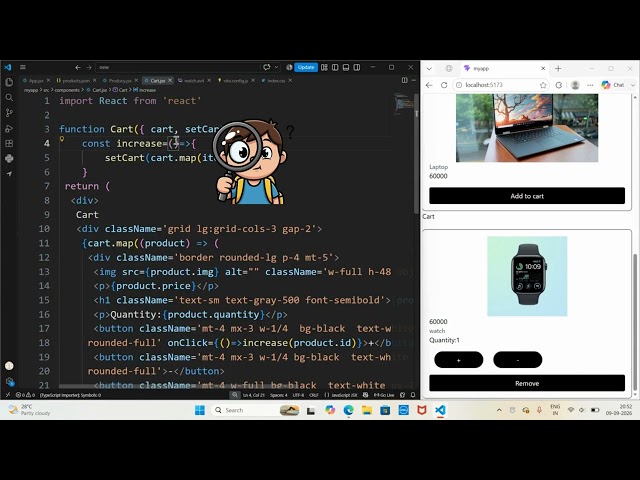640x480 pixels.
Task: Expand the Copilot chat dropdown in the title bar
Action: [x=276, y=67]
